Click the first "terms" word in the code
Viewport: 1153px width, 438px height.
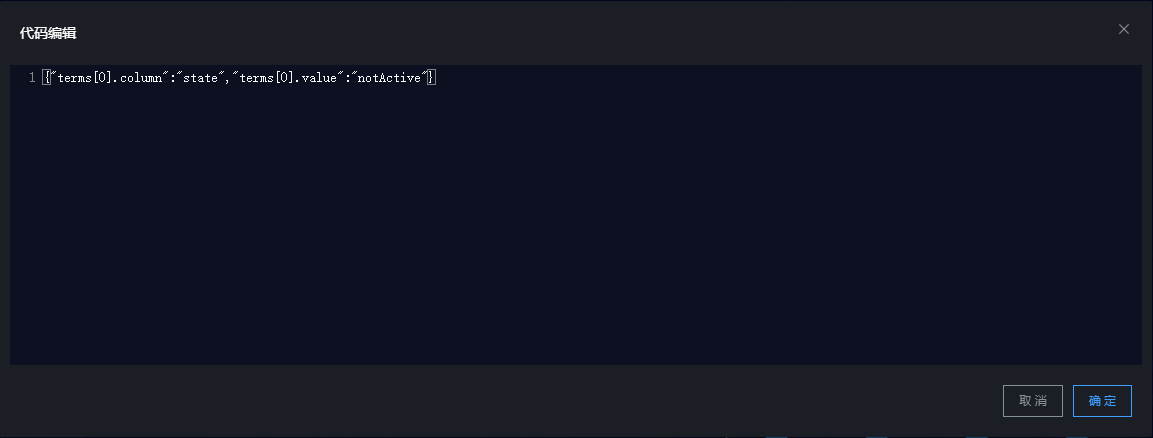(x=73, y=78)
